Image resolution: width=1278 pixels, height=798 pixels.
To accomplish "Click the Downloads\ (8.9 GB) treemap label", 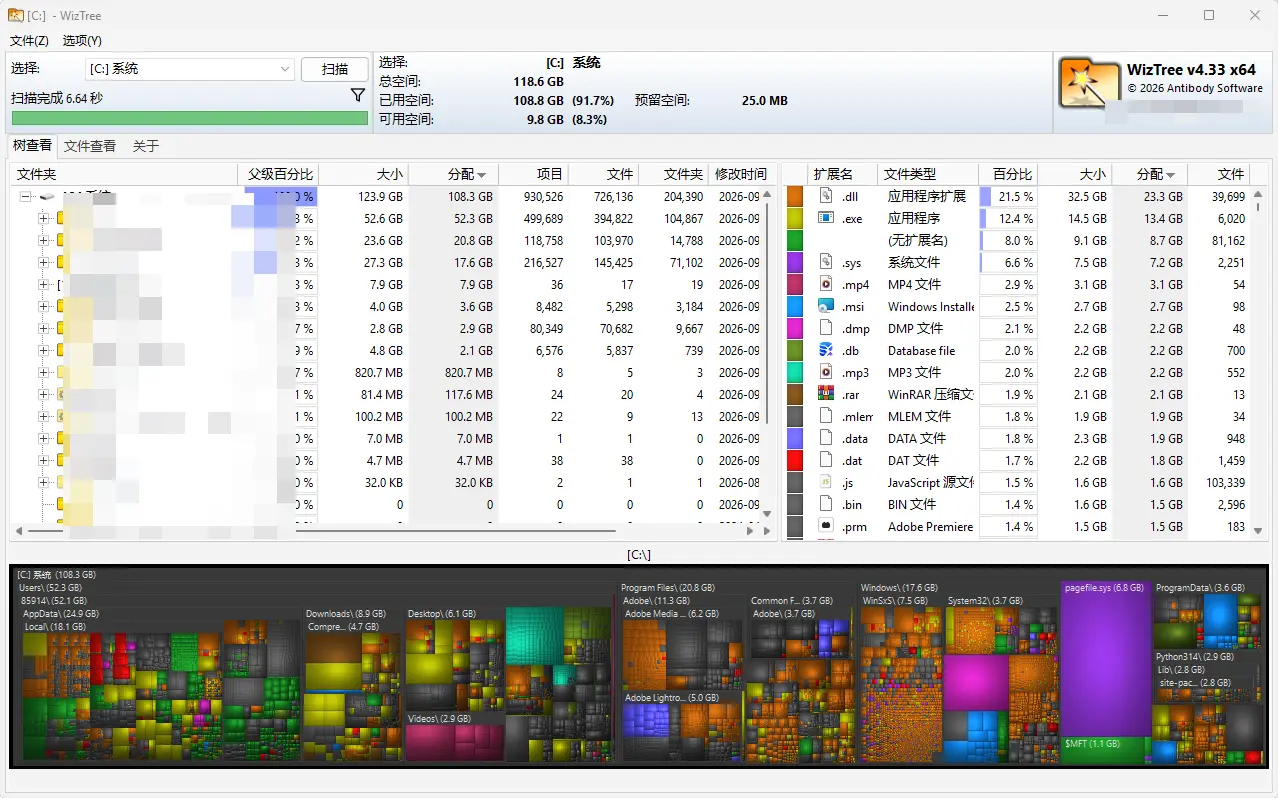I will (x=345, y=614).
